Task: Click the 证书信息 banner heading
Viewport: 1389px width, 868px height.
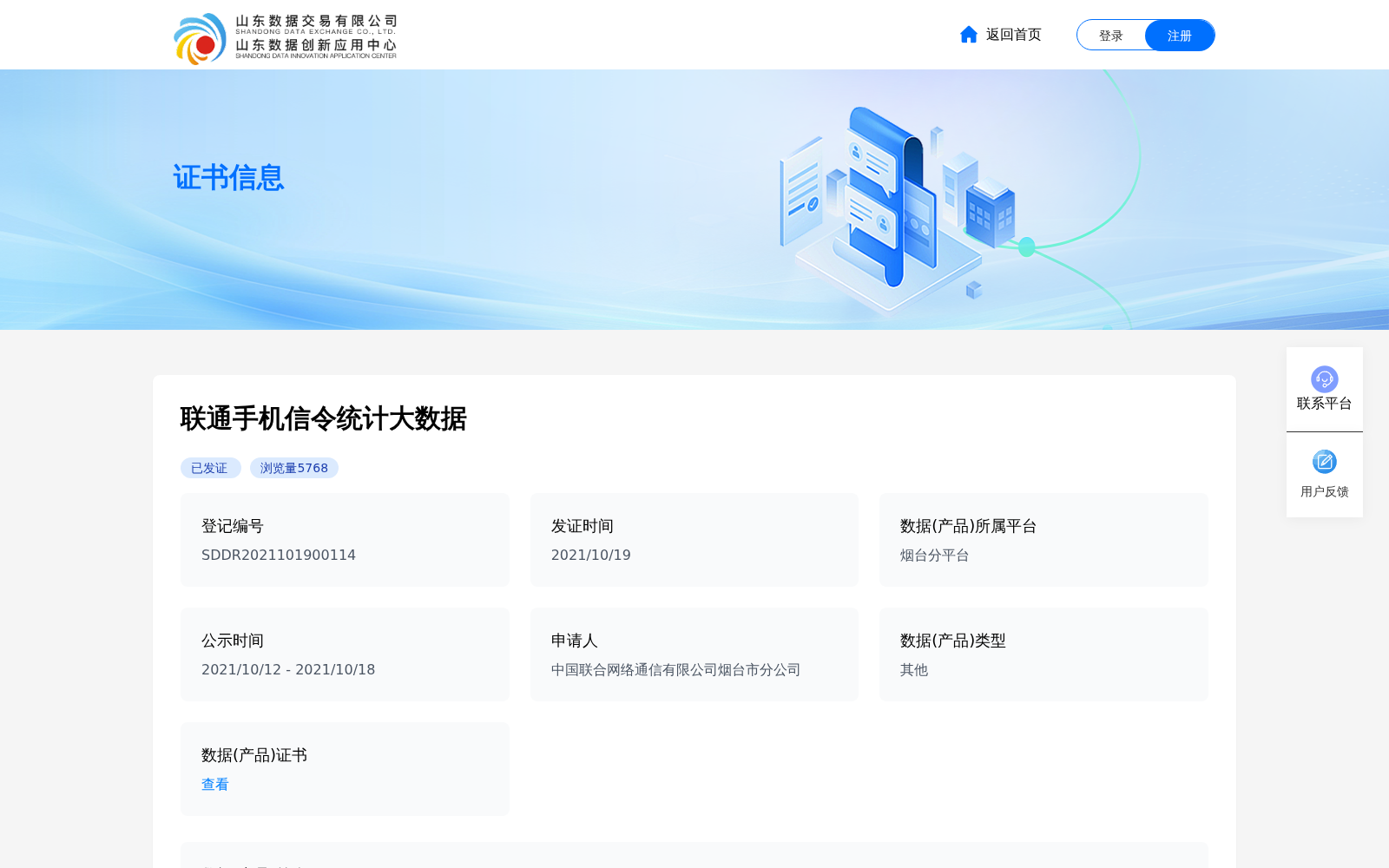Action: click(228, 178)
